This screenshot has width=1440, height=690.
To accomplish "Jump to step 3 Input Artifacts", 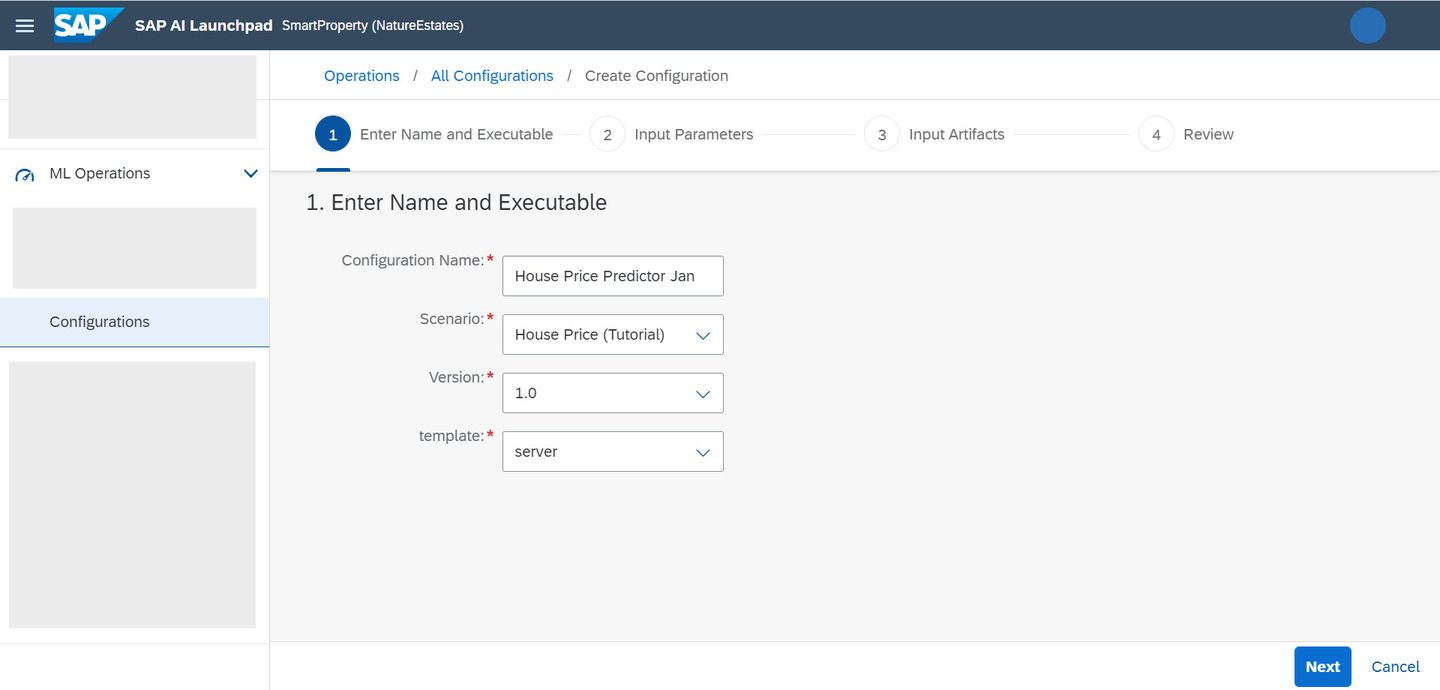I will (x=934, y=134).
